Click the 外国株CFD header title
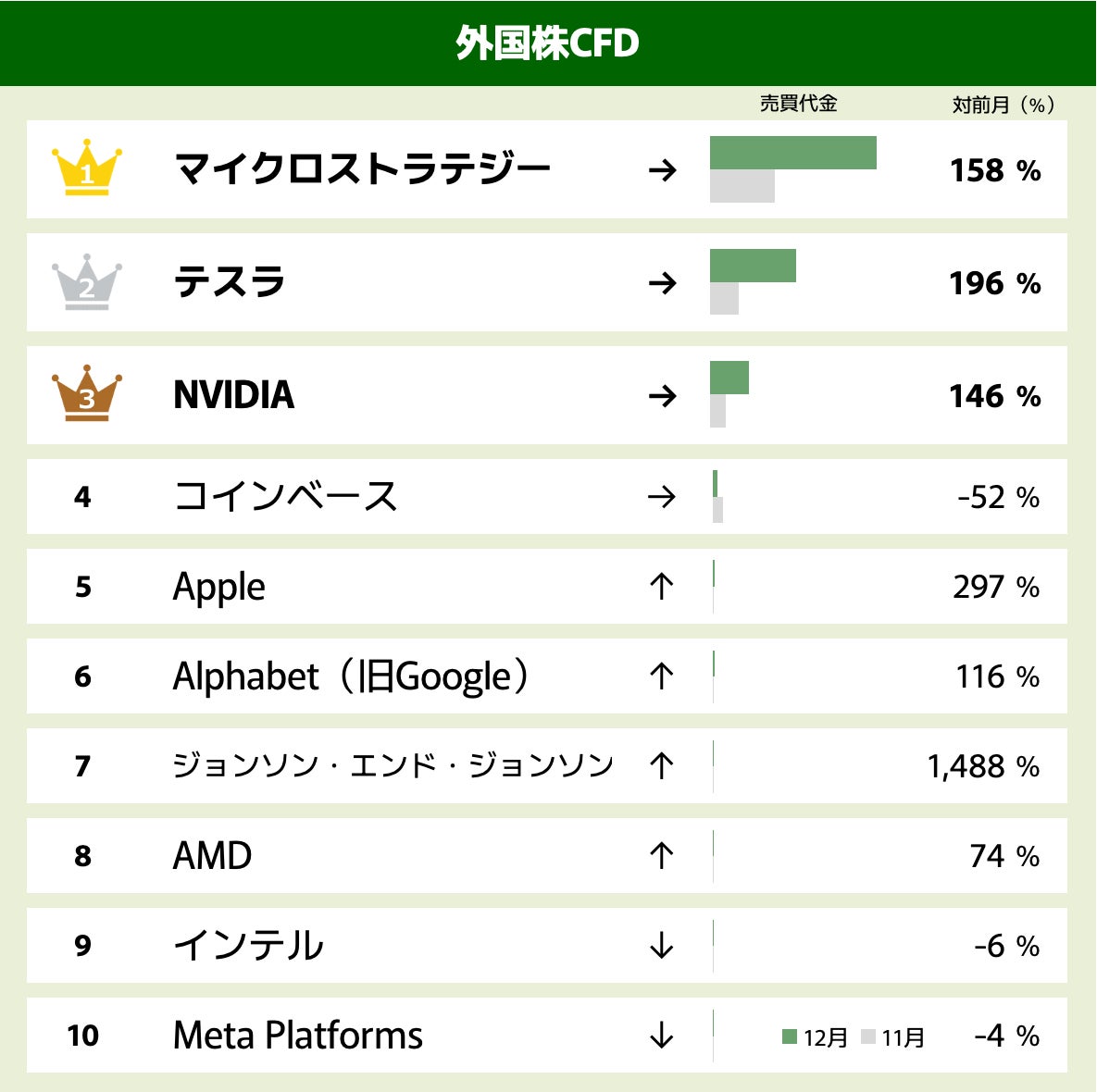 pyautogui.click(x=547, y=43)
